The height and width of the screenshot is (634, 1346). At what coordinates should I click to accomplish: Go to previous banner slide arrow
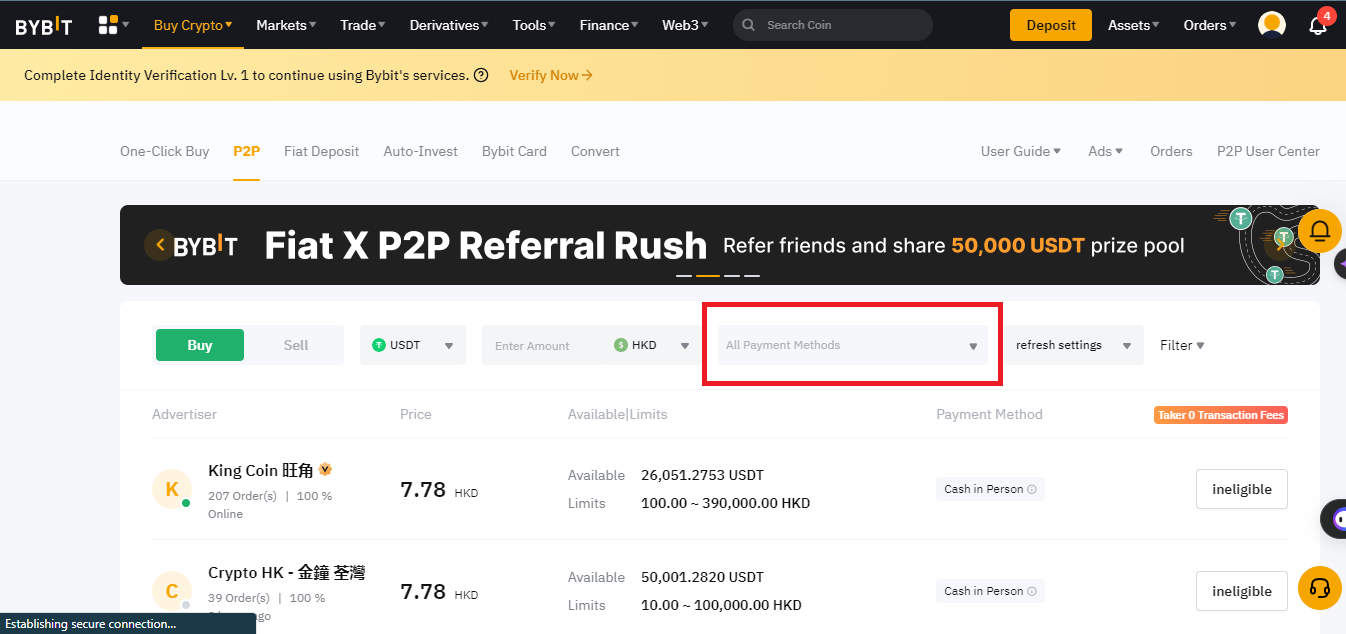(x=159, y=244)
